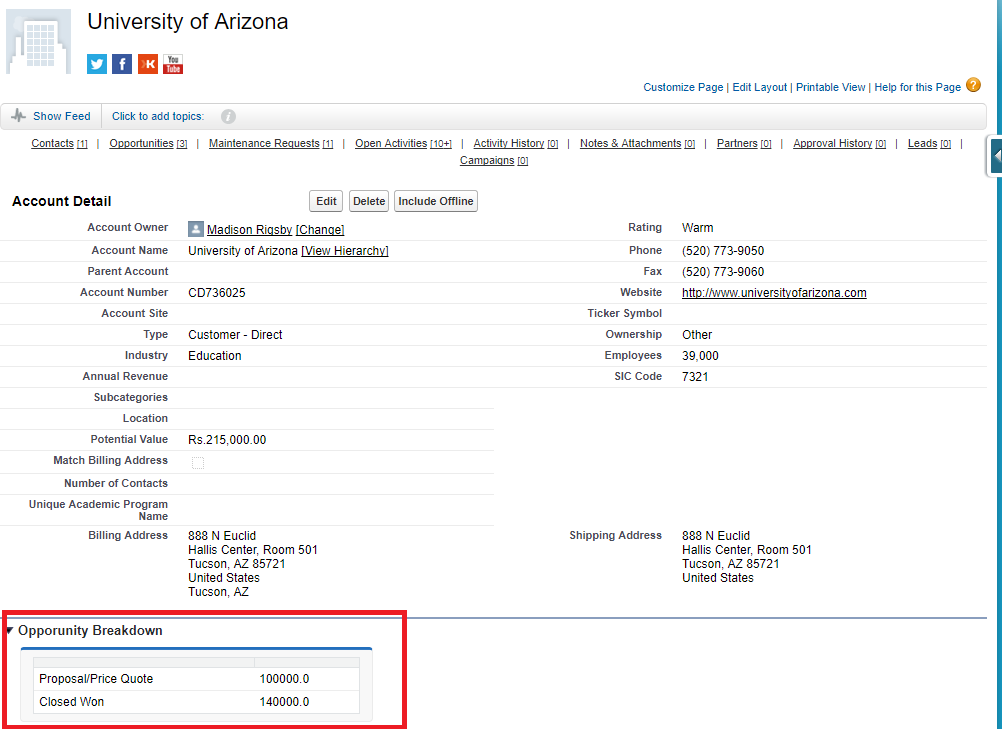Image resolution: width=1002 pixels, height=729 pixels.
Task: Jump to the Contacts related list
Action: [59, 144]
